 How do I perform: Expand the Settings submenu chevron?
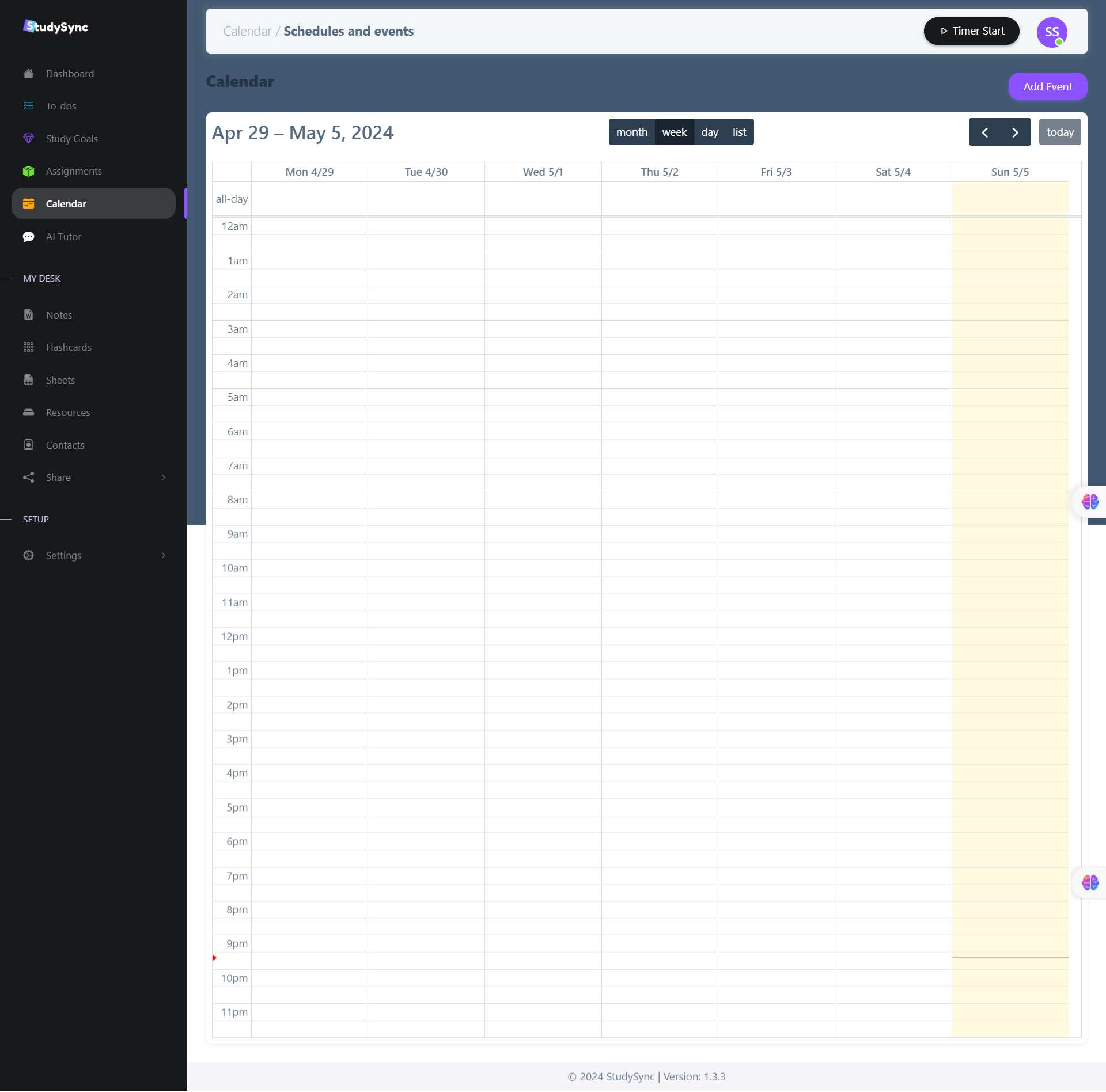164,556
